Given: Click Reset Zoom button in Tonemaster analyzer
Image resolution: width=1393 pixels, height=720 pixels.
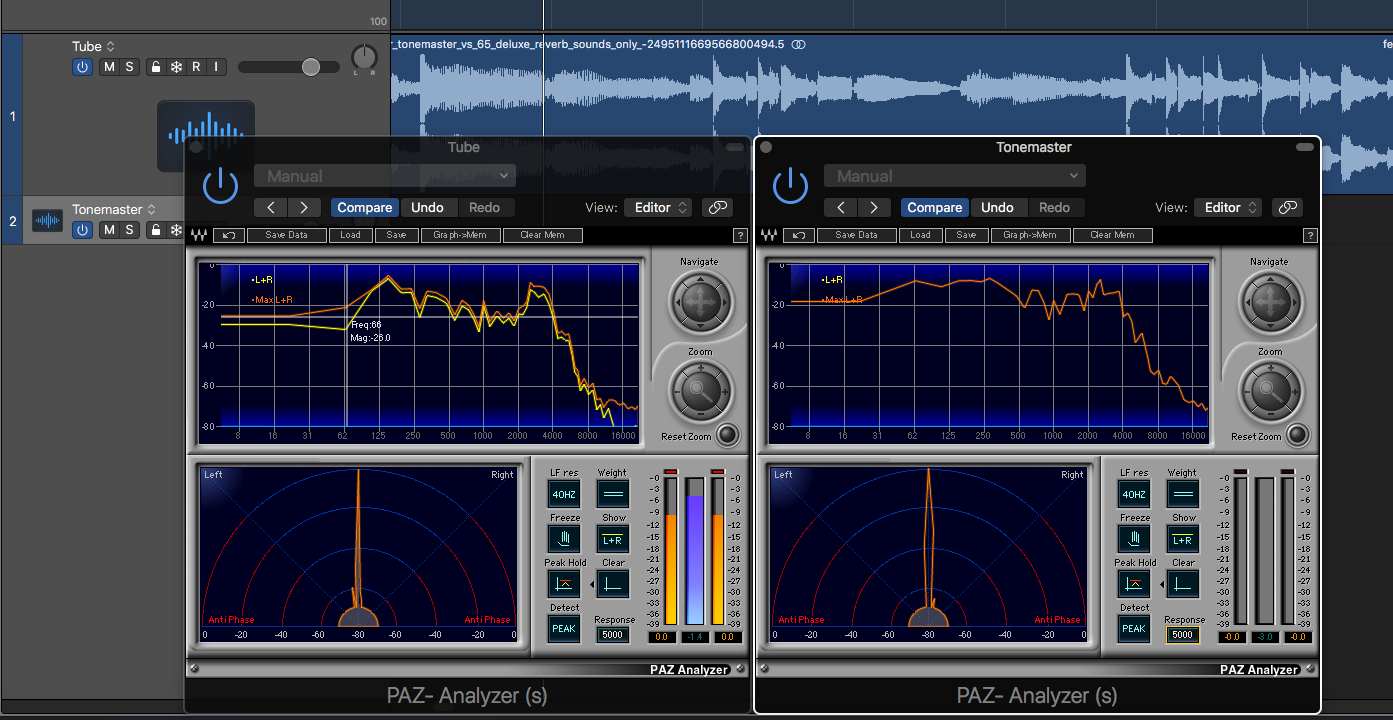Looking at the screenshot, I should (x=1297, y=435).
